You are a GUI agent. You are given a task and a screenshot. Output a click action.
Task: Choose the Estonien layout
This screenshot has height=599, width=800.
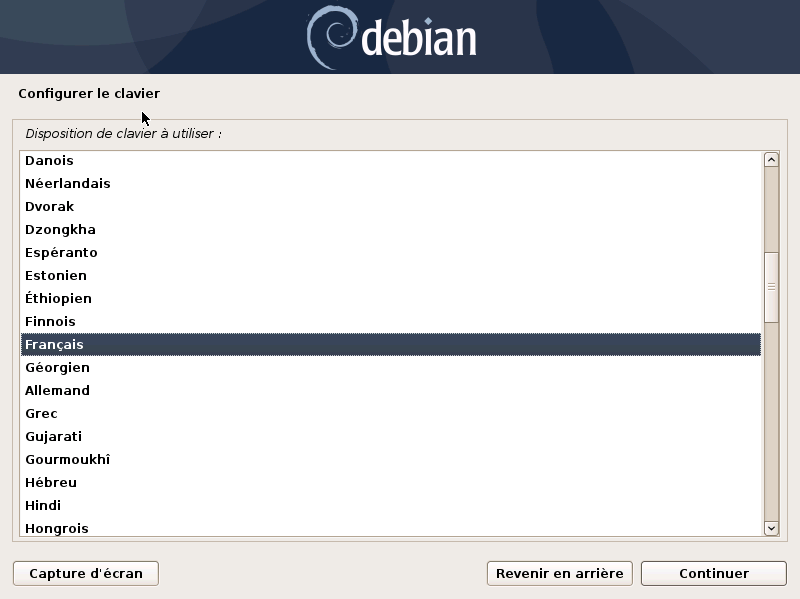(391, 276)
